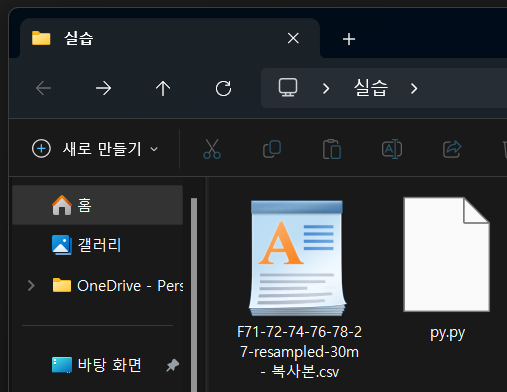This screenshot has height=392, width=507.
Task: Open 갤러리 in navigation pane
Action: pos(97,245)
